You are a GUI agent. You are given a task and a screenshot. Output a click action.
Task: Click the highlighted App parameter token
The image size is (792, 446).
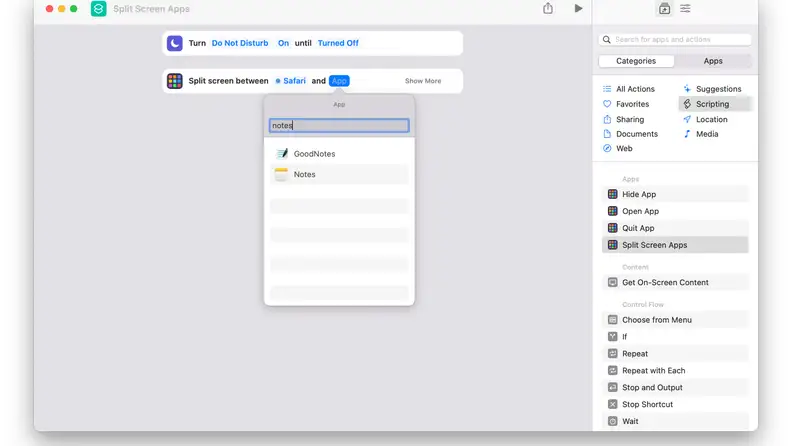point(339,81)
